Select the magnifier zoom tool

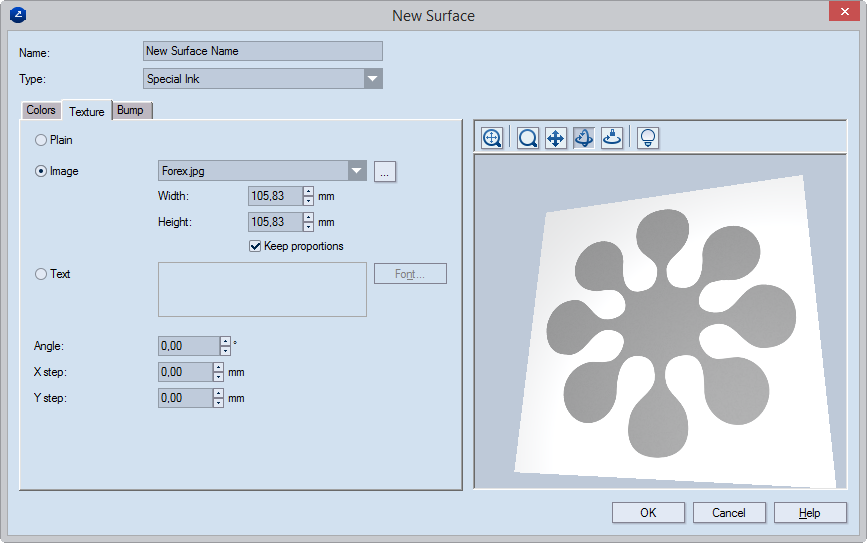point(528,138)
